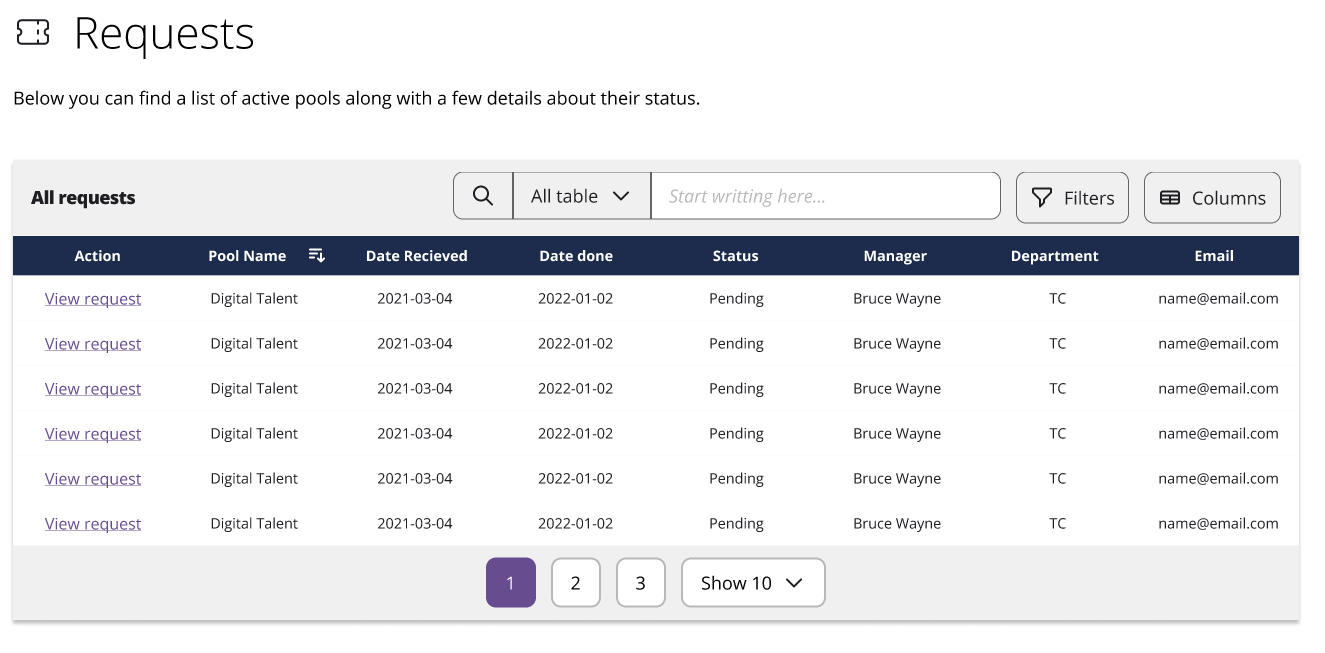Viewport: 1325px width, 653px height.
Task: Click the ticket icon beside Requests heading
Action: tap(33, 33)
